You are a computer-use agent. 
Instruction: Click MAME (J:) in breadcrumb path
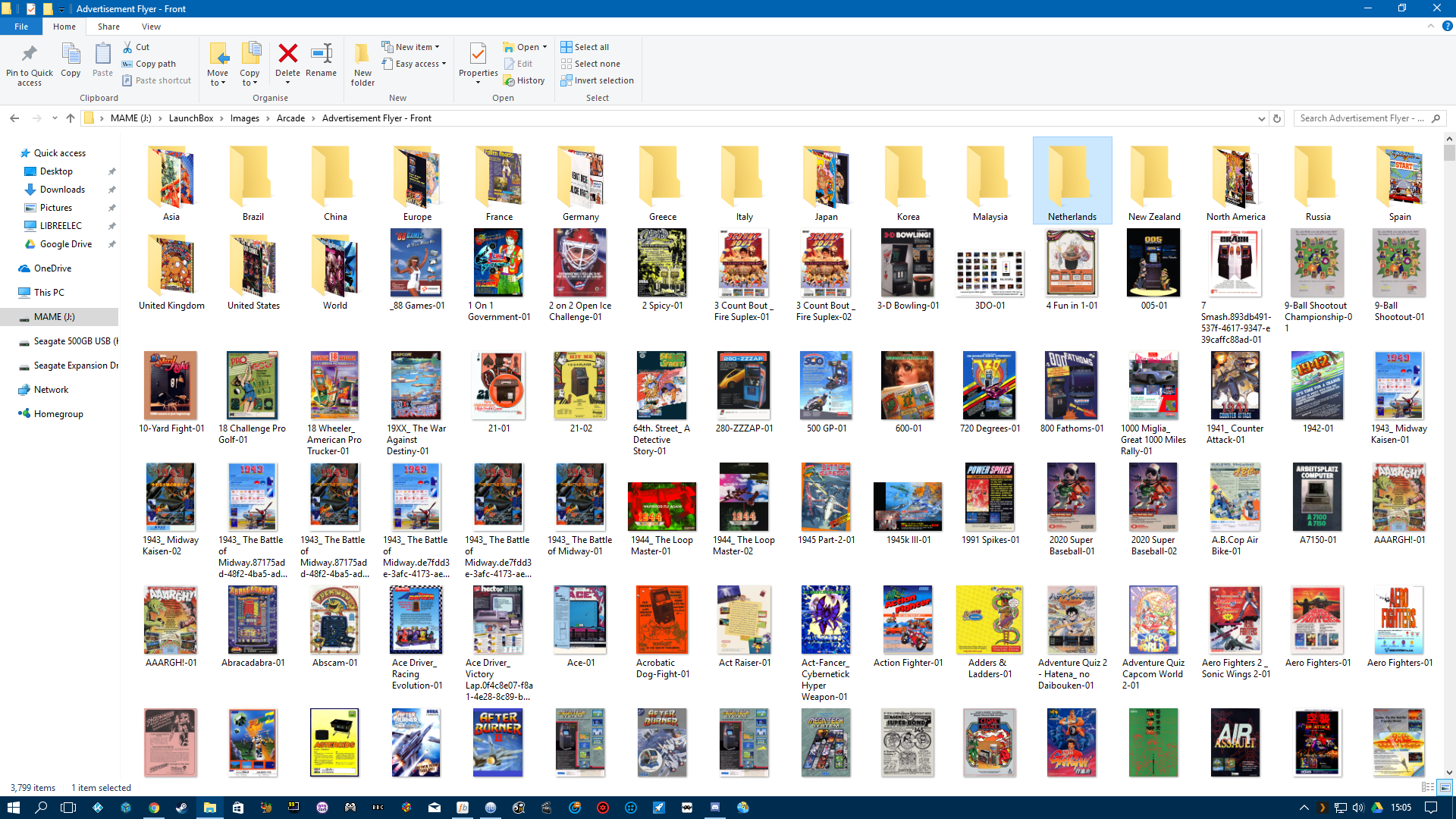131,118
